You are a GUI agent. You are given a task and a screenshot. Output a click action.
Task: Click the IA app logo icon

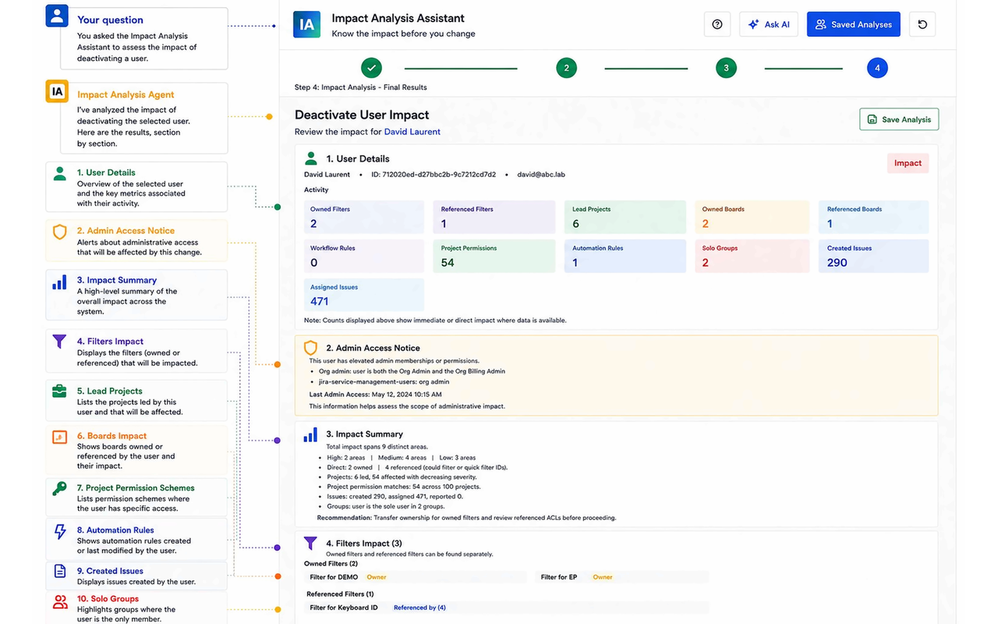pyautogui.click(x=307, y=25)
